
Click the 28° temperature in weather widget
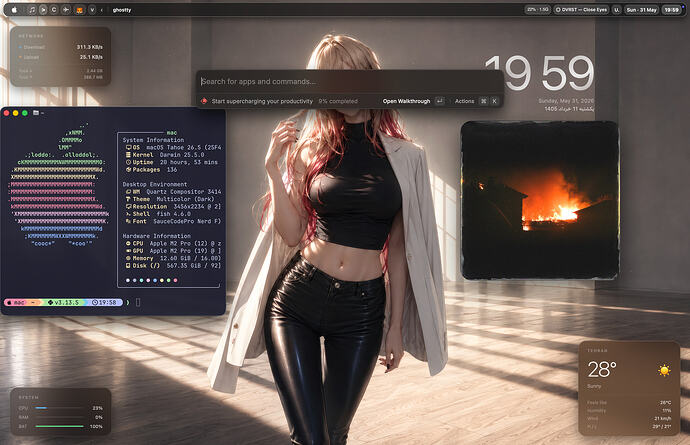602,369
